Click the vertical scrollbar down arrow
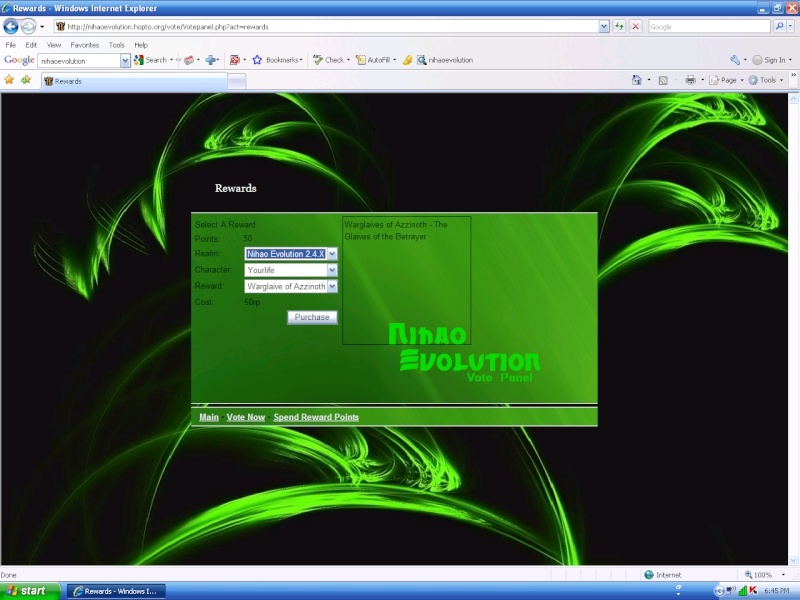This screenshot has height=600, width=800. coord(793,561)
